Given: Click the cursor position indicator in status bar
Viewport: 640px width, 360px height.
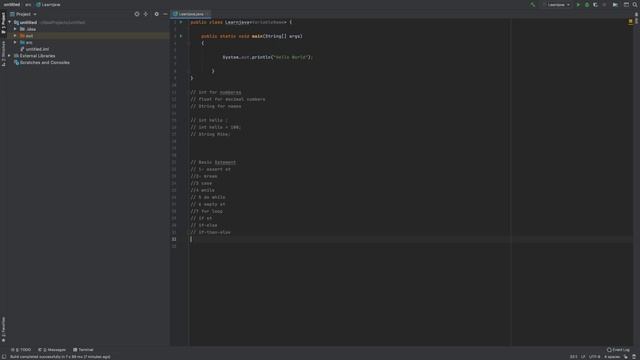Looking at the screenshot, I should pos(573,357).
